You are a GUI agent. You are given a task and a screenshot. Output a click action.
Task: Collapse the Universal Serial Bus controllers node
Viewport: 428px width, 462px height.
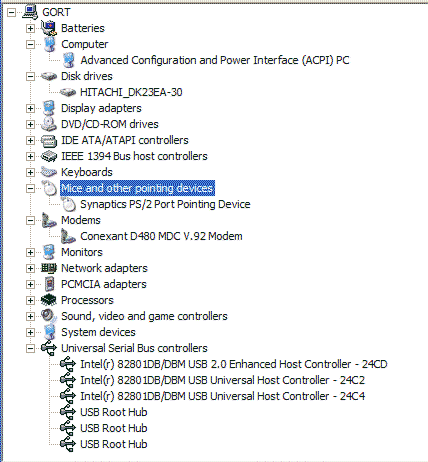[30, 348]
